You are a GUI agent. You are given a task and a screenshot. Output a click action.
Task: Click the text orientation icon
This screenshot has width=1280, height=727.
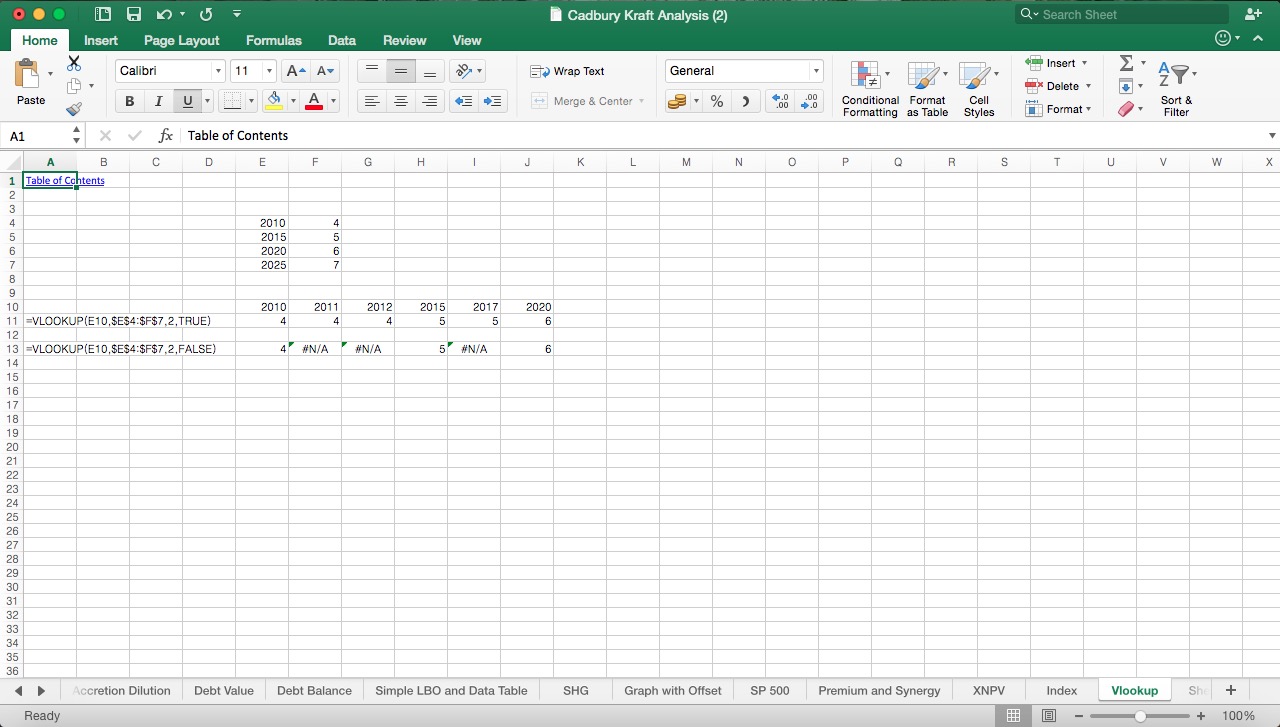coord(463,71)
